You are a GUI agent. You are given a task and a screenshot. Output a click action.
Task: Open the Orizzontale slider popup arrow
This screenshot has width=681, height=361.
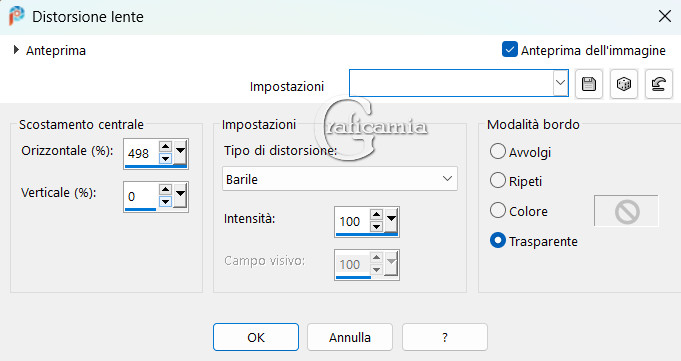(180, 151)
